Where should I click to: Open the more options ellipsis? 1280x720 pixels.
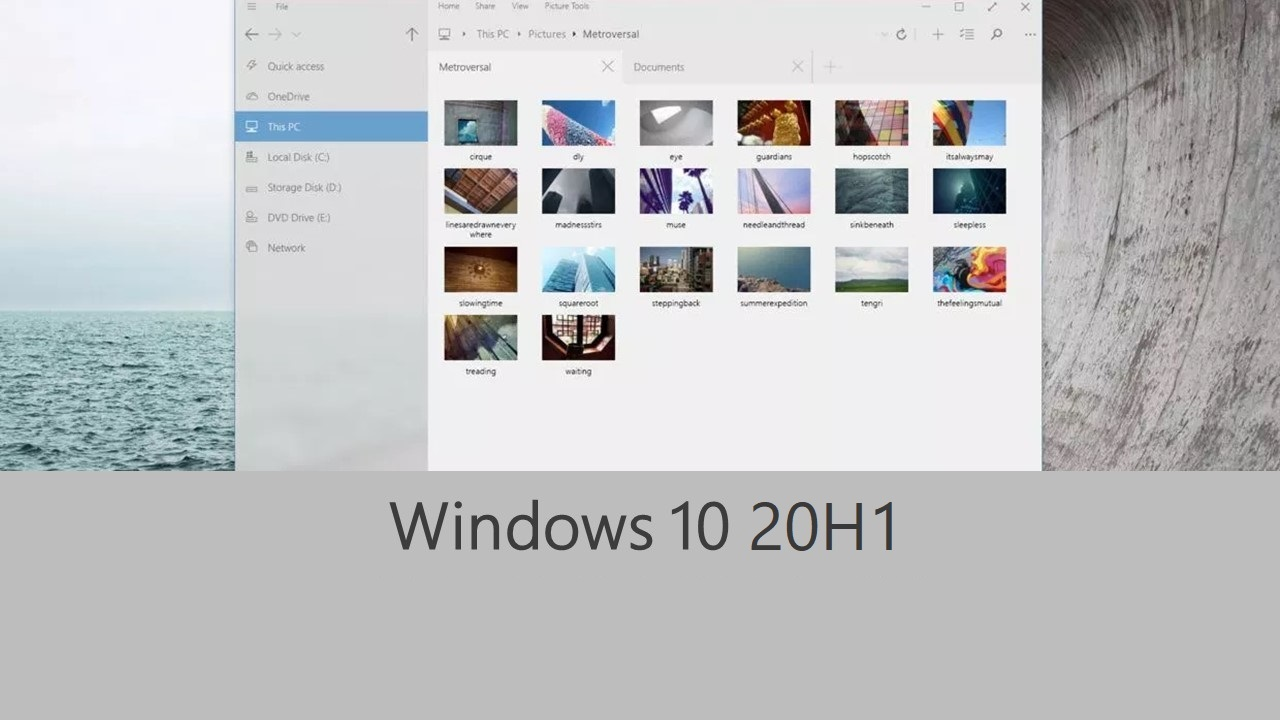click(x=1029, y=34)
